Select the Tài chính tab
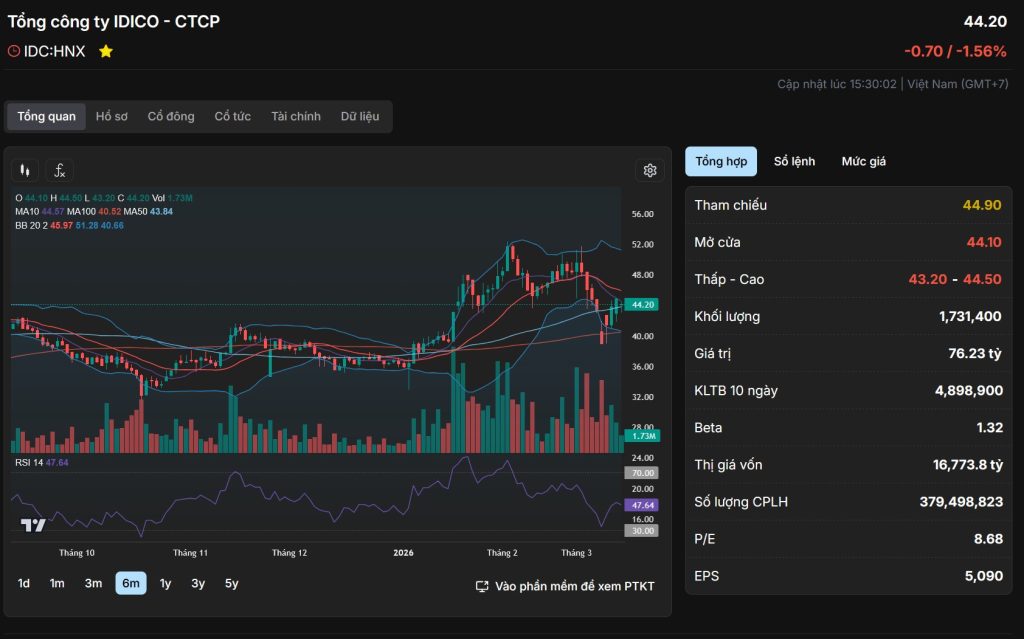The width and height of the screenshot is (1024, 639). 296,117
